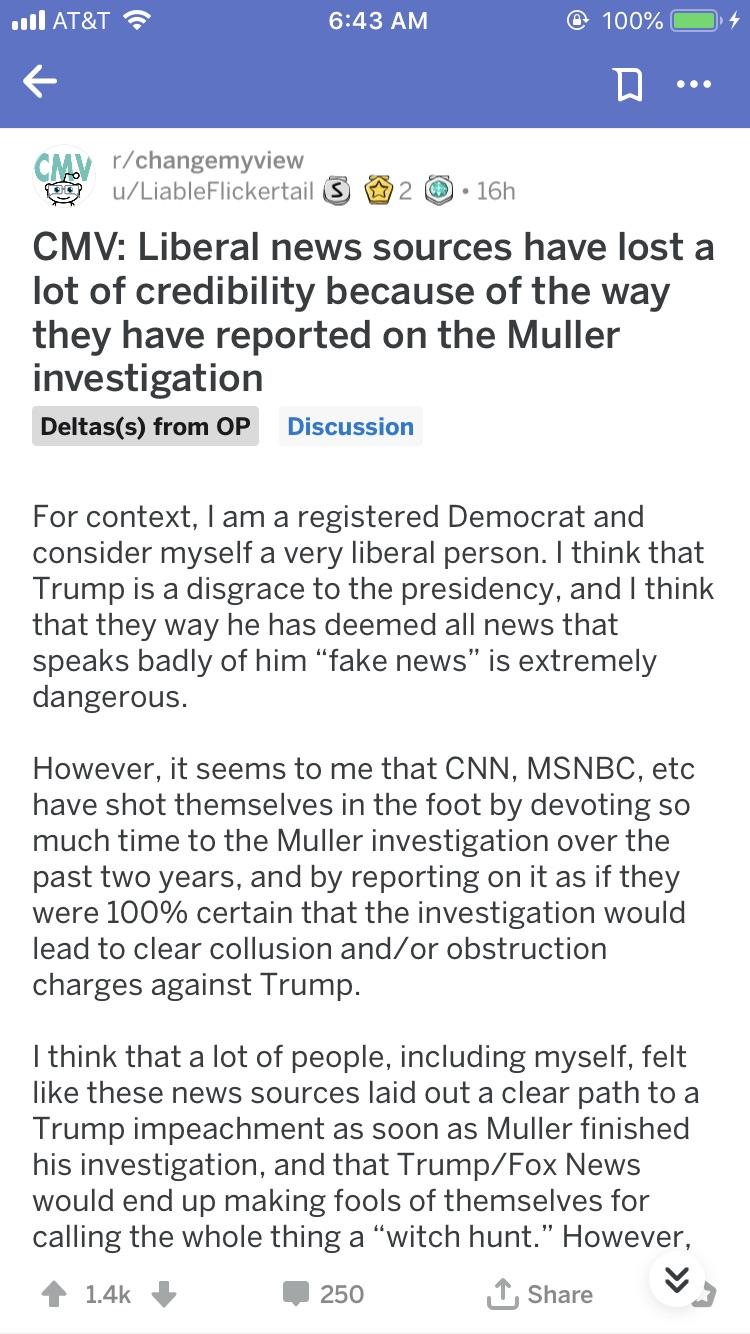
Task: Tap the silver award icon
Action: (x=339, y=189)
